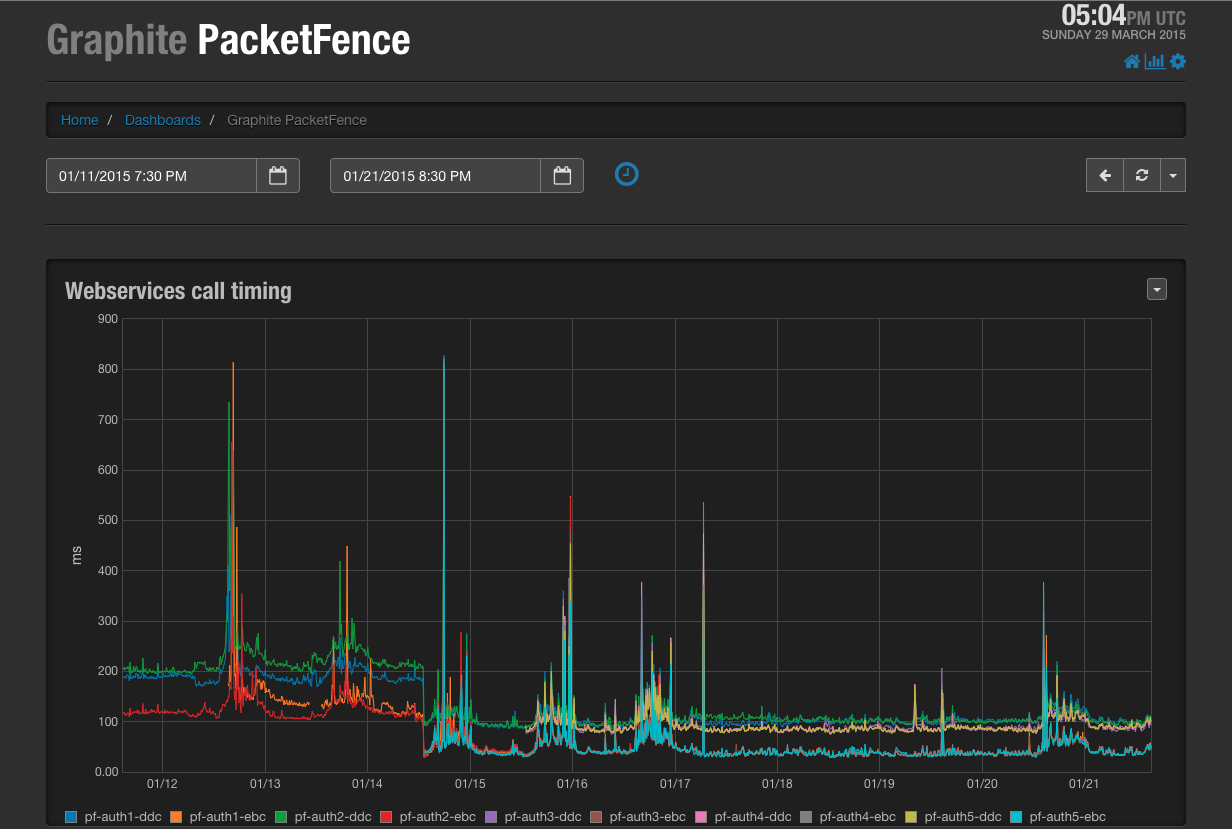This screenshot has width=1232, height=829.
Task: Click the pf-auth5-ddc yellow legend swatch
Action: click(911, 817)
